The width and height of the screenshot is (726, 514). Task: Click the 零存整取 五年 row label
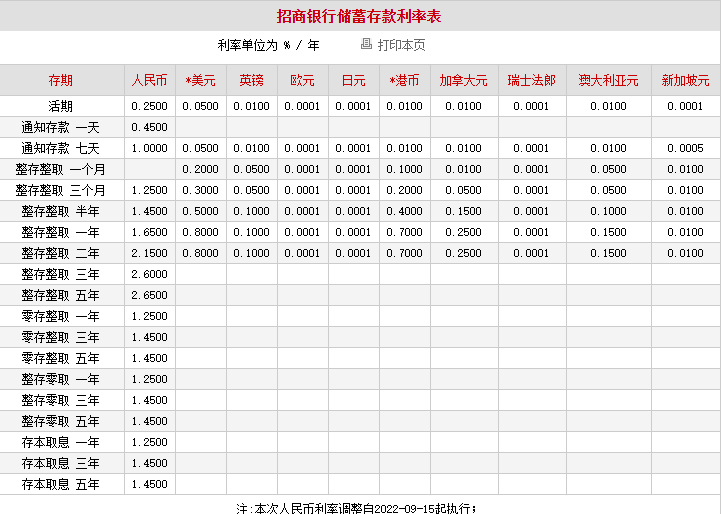tap(61, 358)
